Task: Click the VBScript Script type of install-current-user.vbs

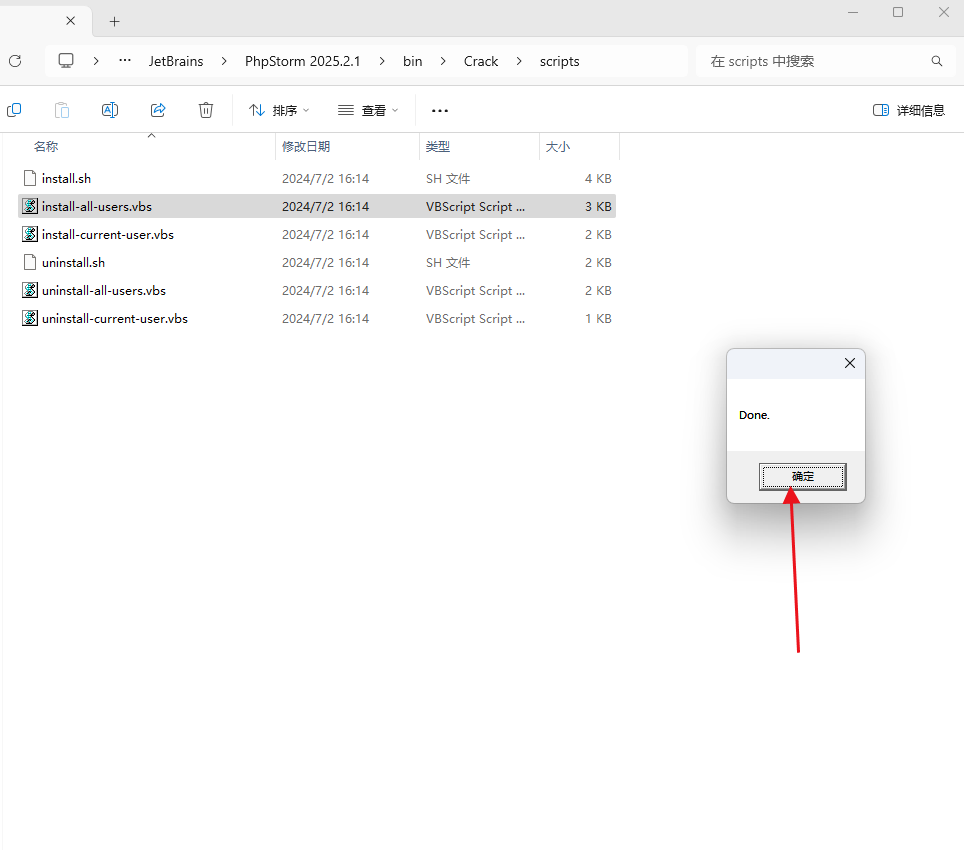Action: point(475,235)
